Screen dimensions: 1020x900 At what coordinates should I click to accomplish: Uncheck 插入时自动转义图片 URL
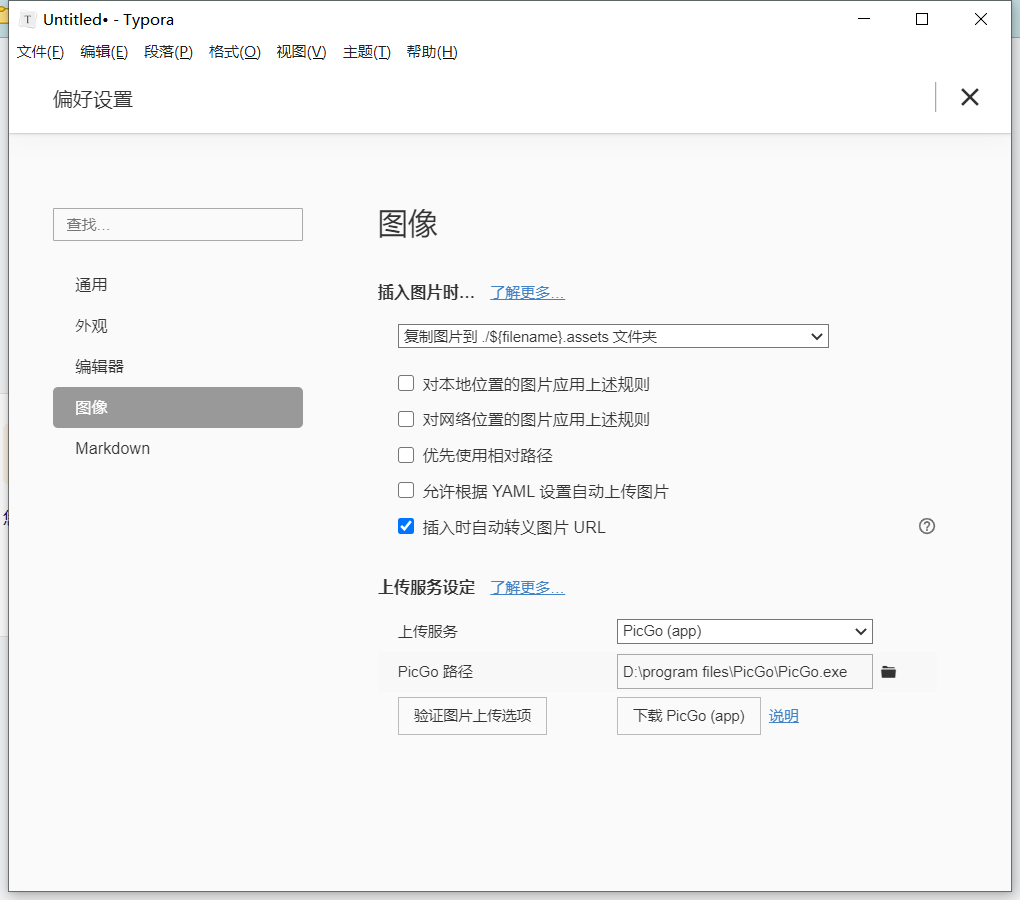pyautogui.click(x=406, y=526)
